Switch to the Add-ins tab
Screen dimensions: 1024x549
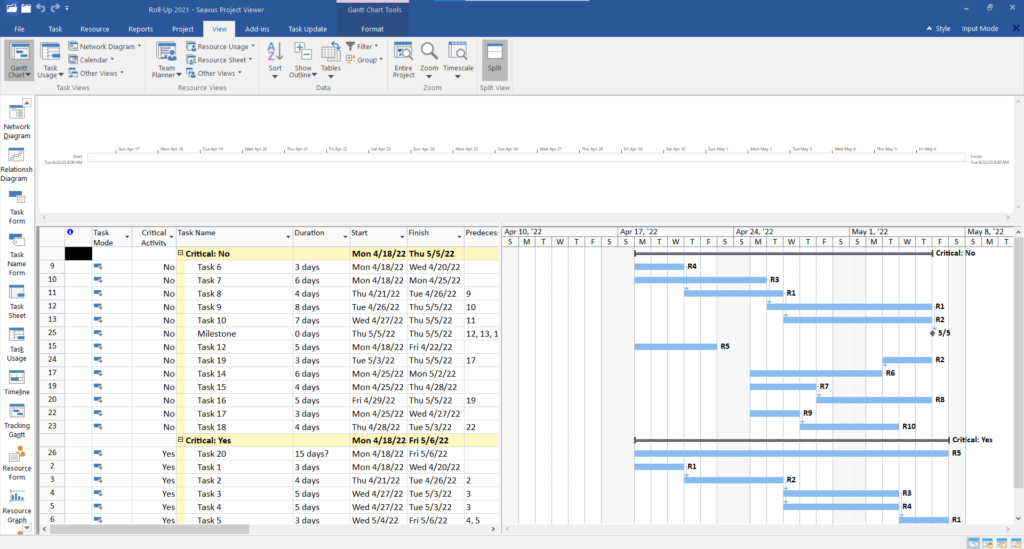[257, 29]
